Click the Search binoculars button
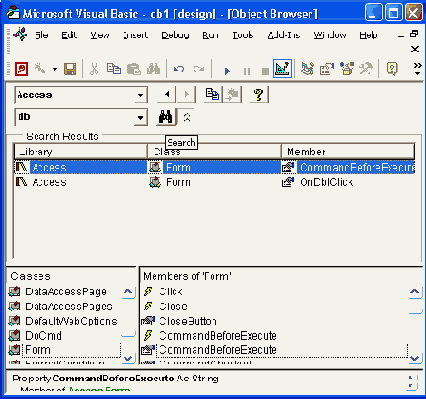The width and height of the screenshot is (426, 399). [x=166, y=117]
